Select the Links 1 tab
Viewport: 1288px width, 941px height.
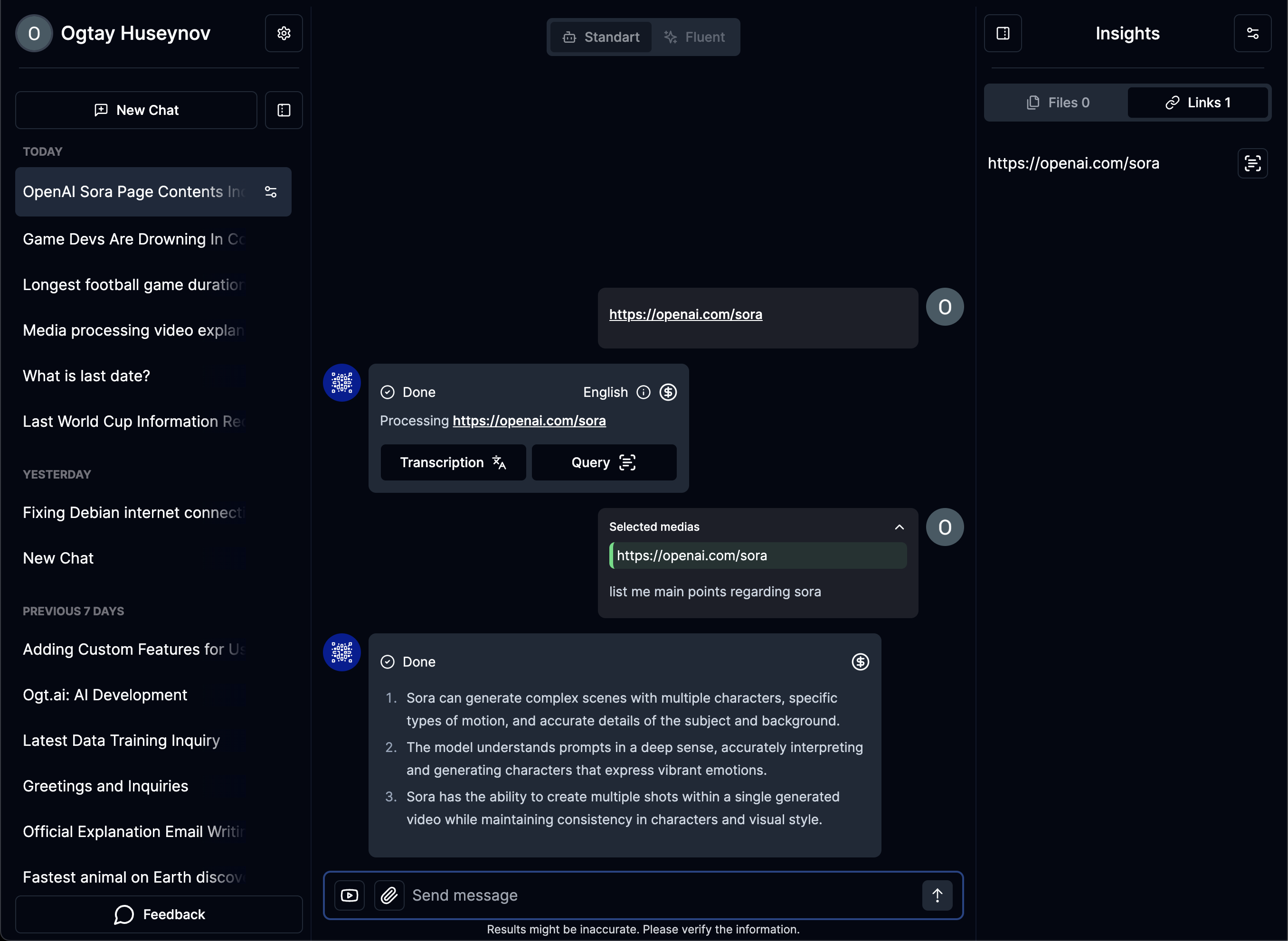1197,103
